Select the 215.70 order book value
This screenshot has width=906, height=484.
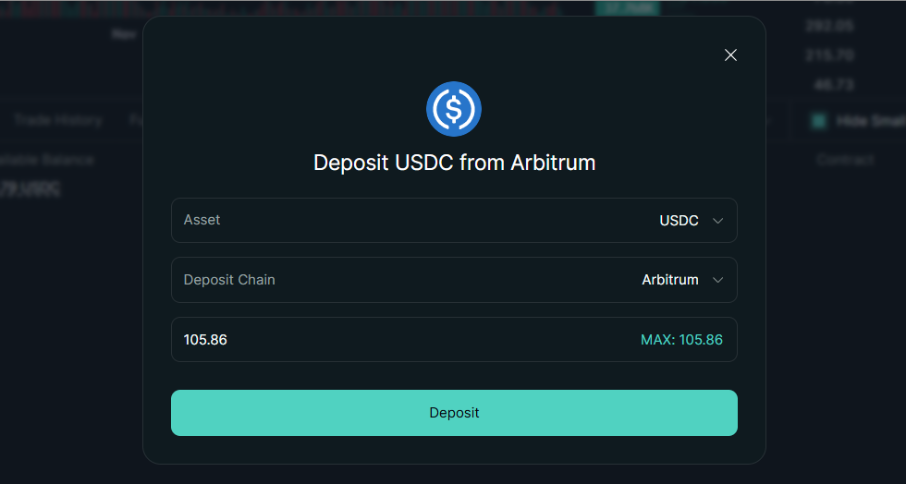[833, 55]
